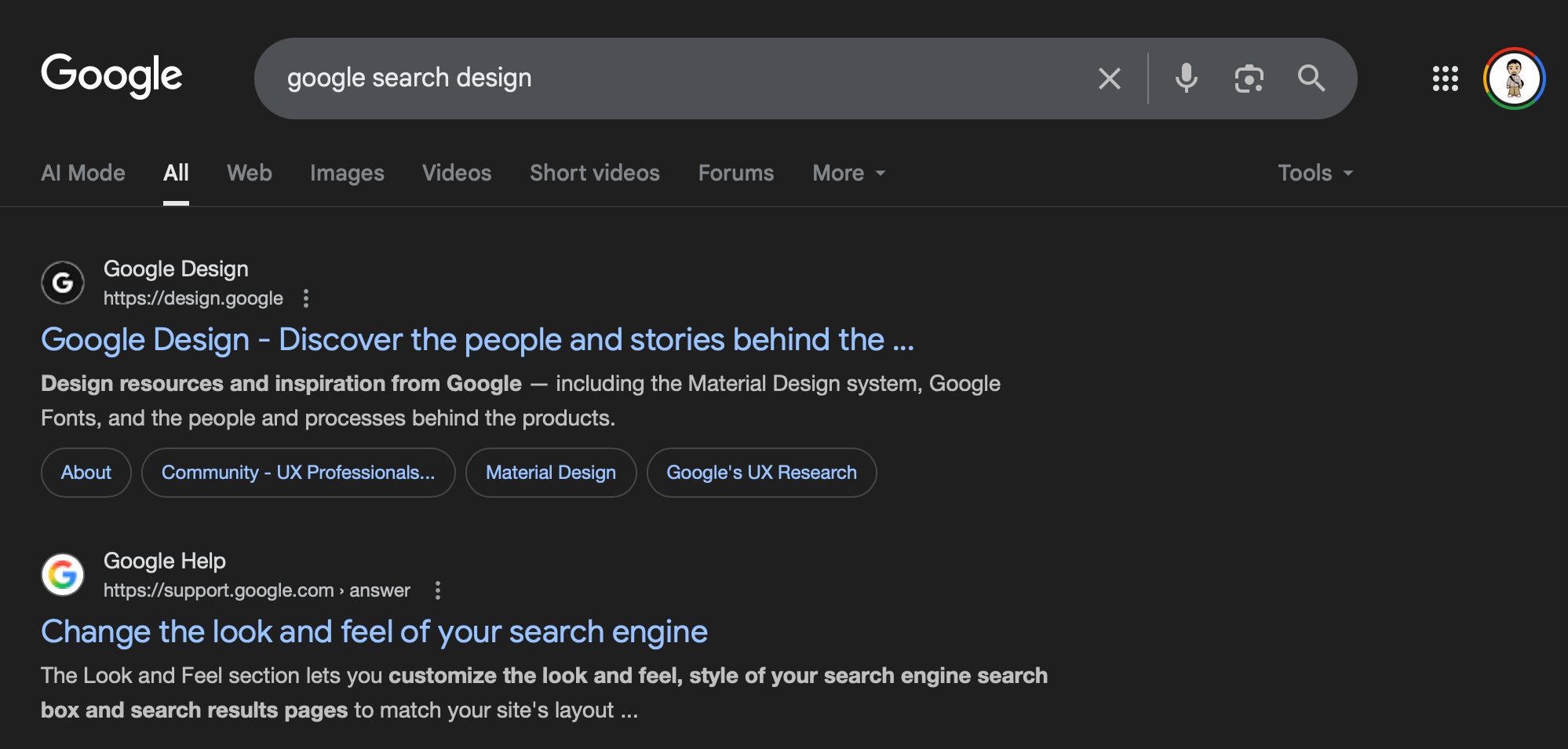Switch to the Web tab
1568x749 pixels.
pyautogui.click(x=250, y=173)
